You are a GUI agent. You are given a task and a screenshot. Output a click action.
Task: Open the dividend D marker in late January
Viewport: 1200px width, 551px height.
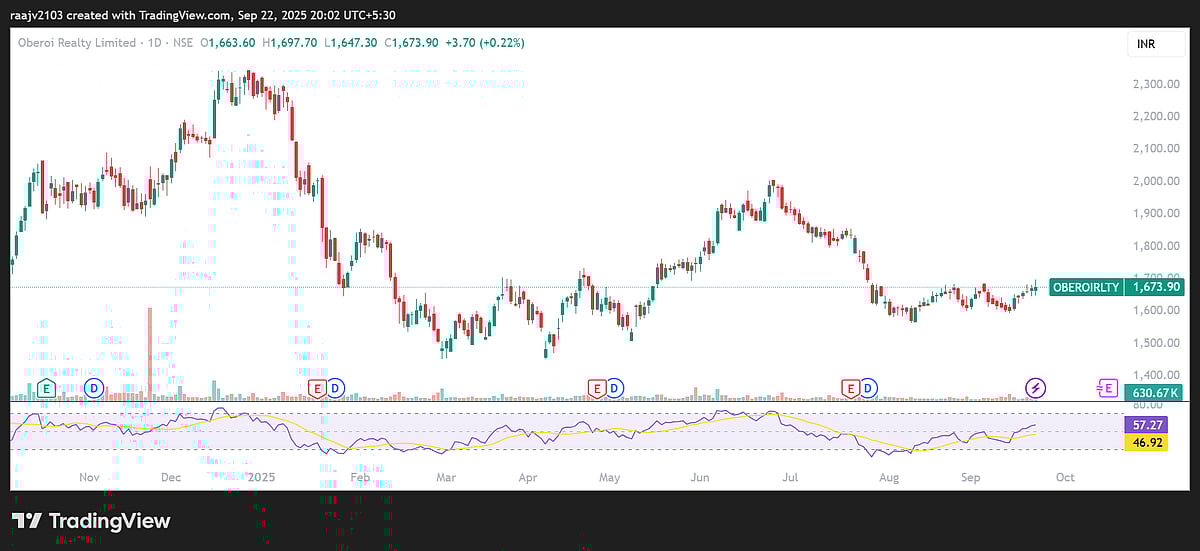click(x=337, y=387)
